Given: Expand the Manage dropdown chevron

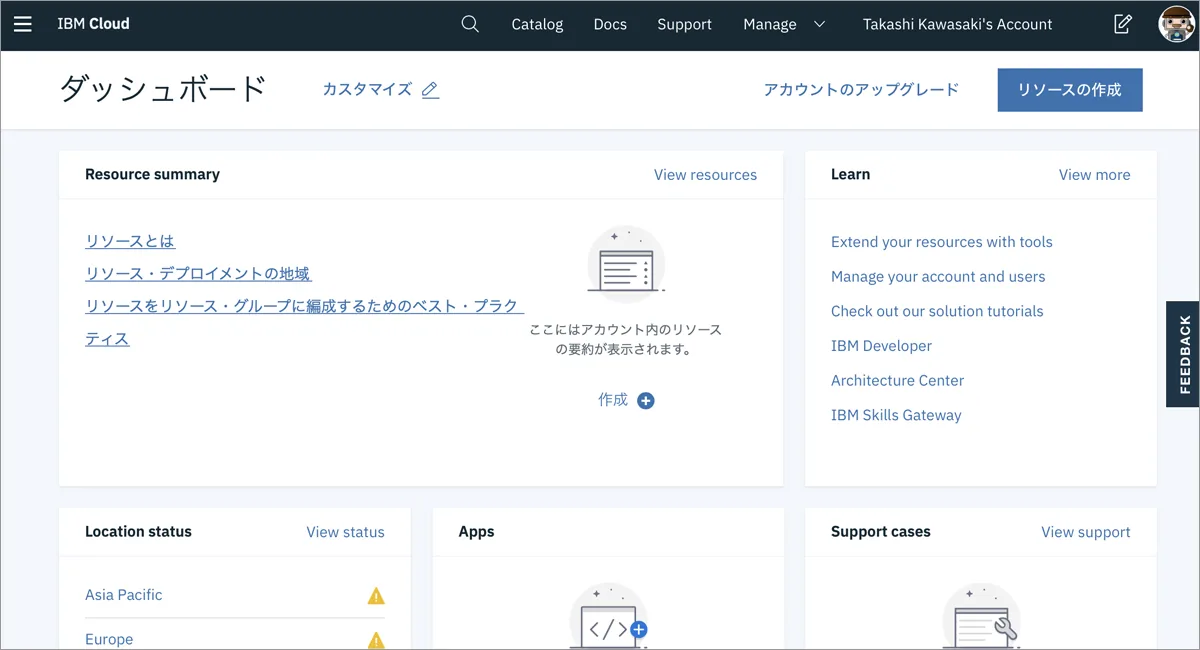Looking at the screenshot, I should [820, 24].
